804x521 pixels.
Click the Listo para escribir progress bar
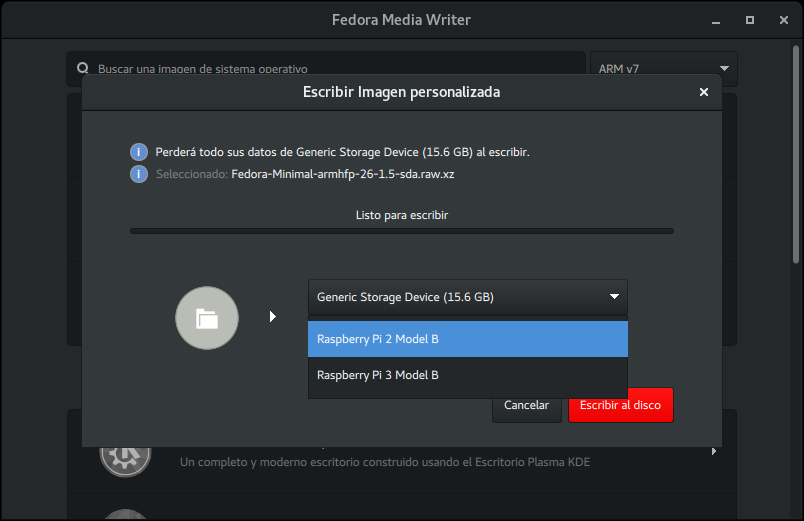coord(402,231)
